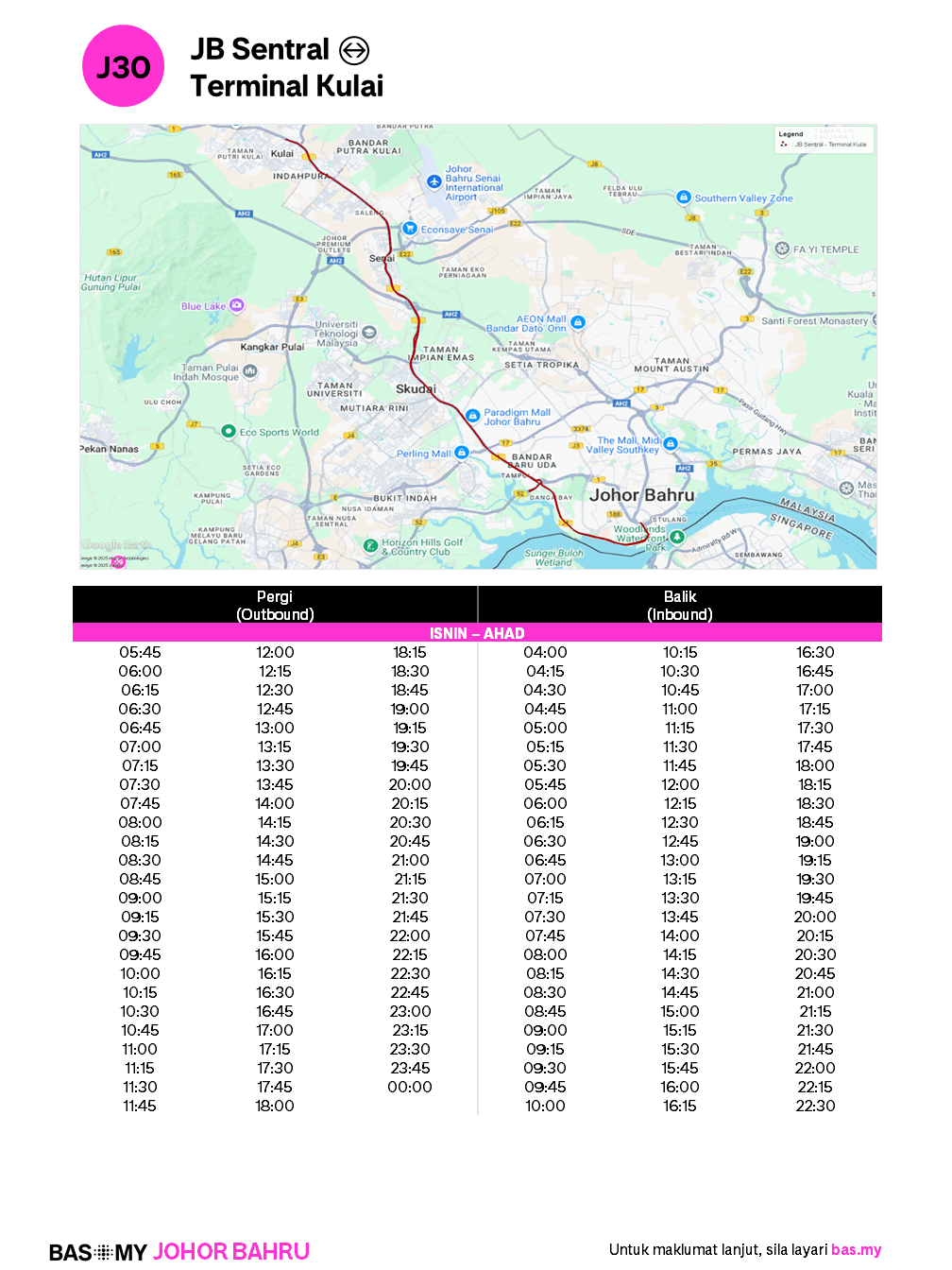Click the 00:00 last outbound departure time
This screenshot has width=952, height=1270.
click(x=410, y=1087)
